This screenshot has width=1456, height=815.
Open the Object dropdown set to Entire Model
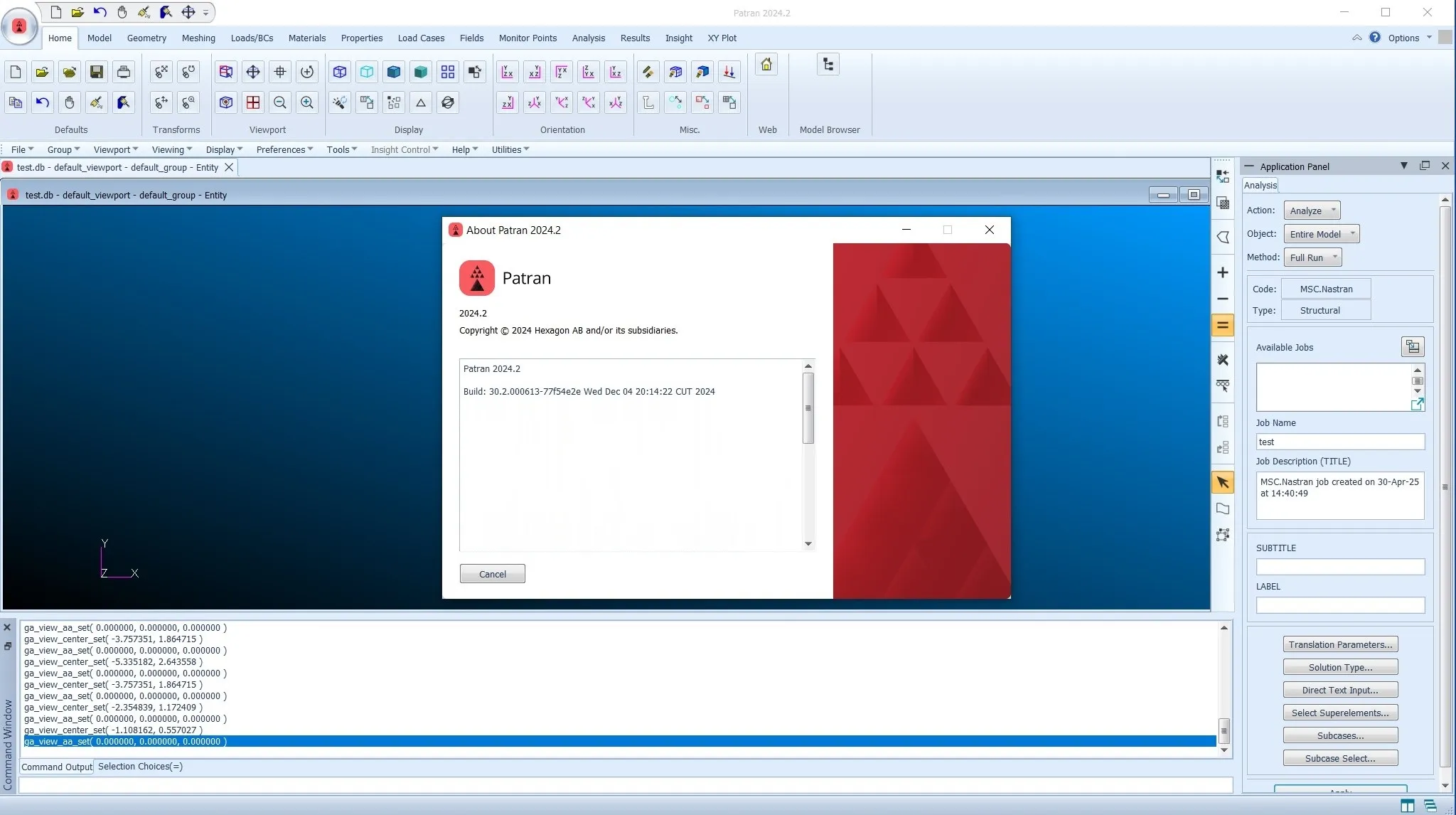click(x=1322, y=234)
